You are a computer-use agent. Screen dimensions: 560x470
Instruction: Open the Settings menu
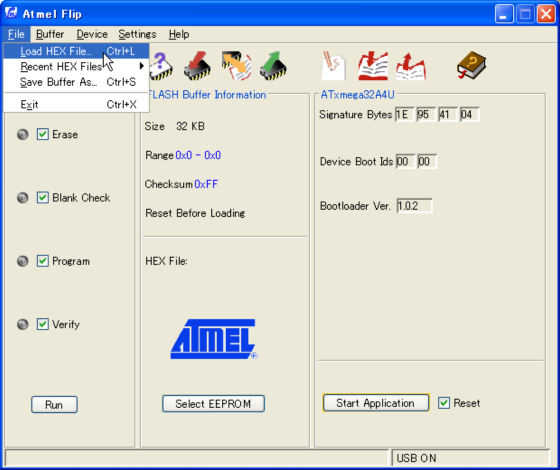click(137, 34)
